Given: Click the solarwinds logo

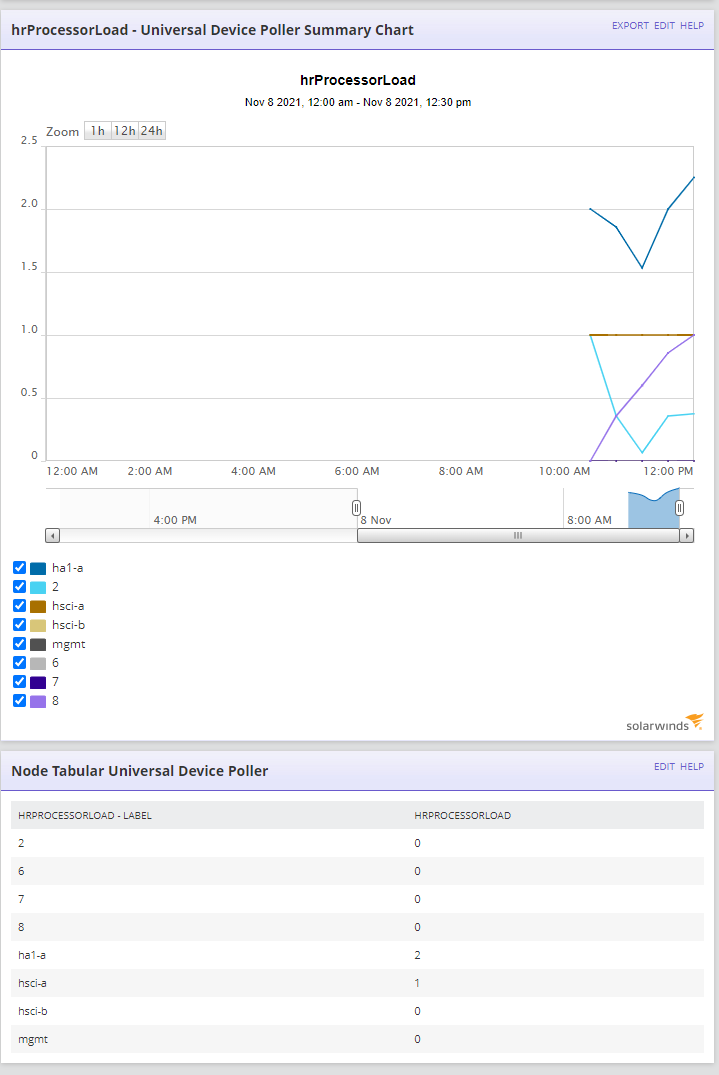Looking at the screenshot, I should click(x=664, y=723).
